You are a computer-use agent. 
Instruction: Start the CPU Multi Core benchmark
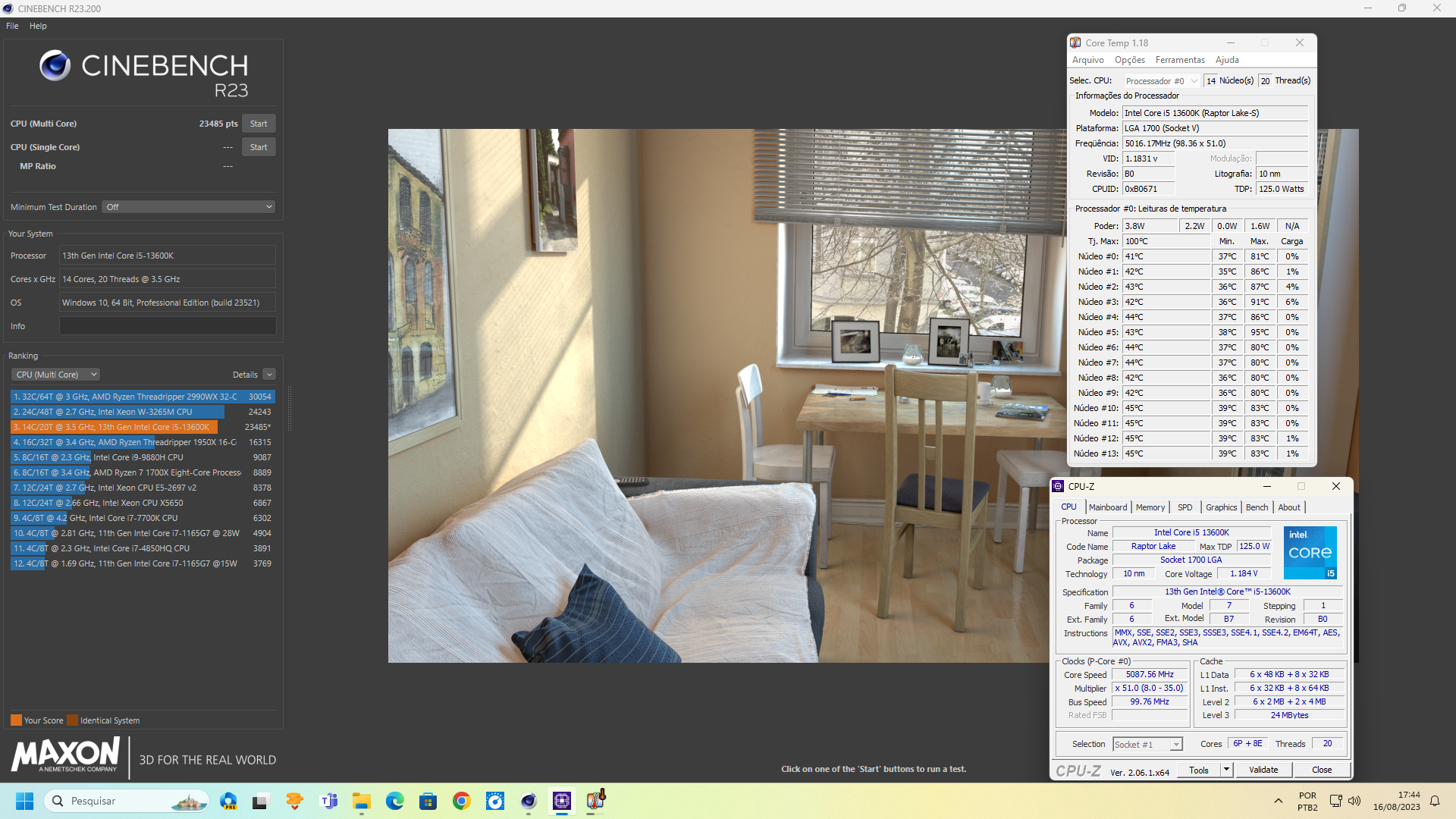pyautogui.click(x=259, y=124)
